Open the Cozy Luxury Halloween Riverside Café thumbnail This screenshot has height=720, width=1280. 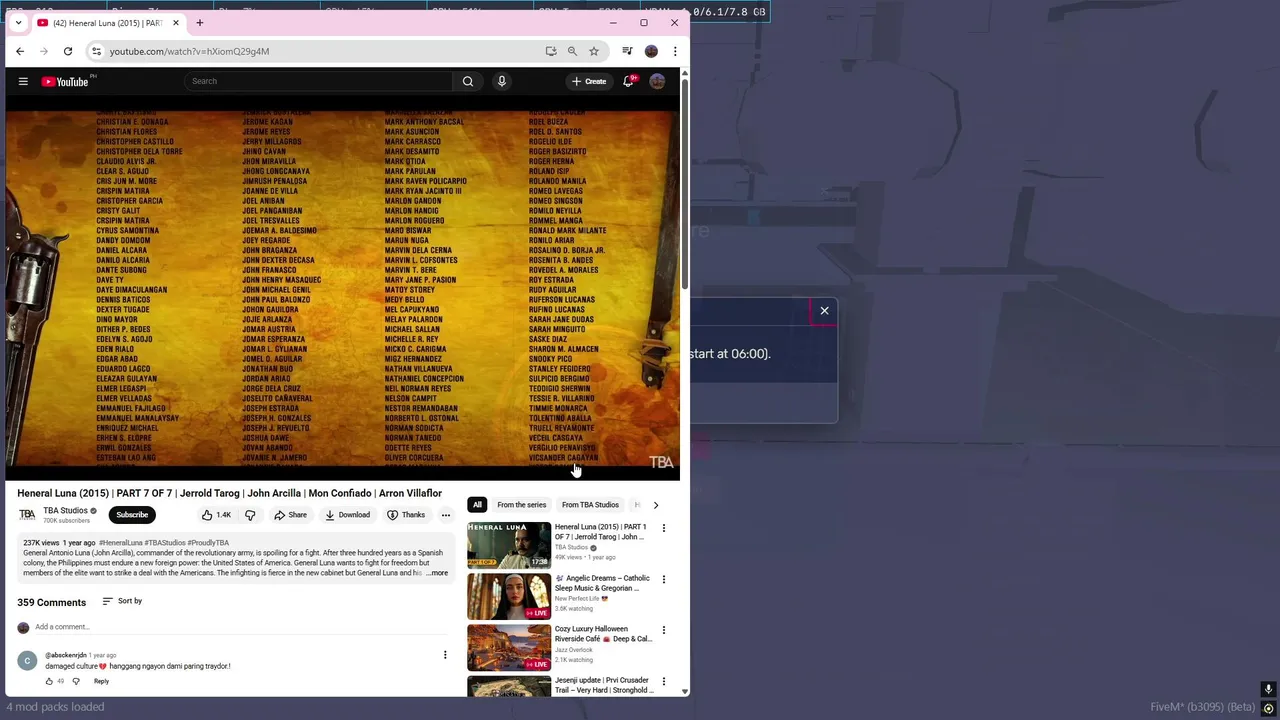click(509, 647)
